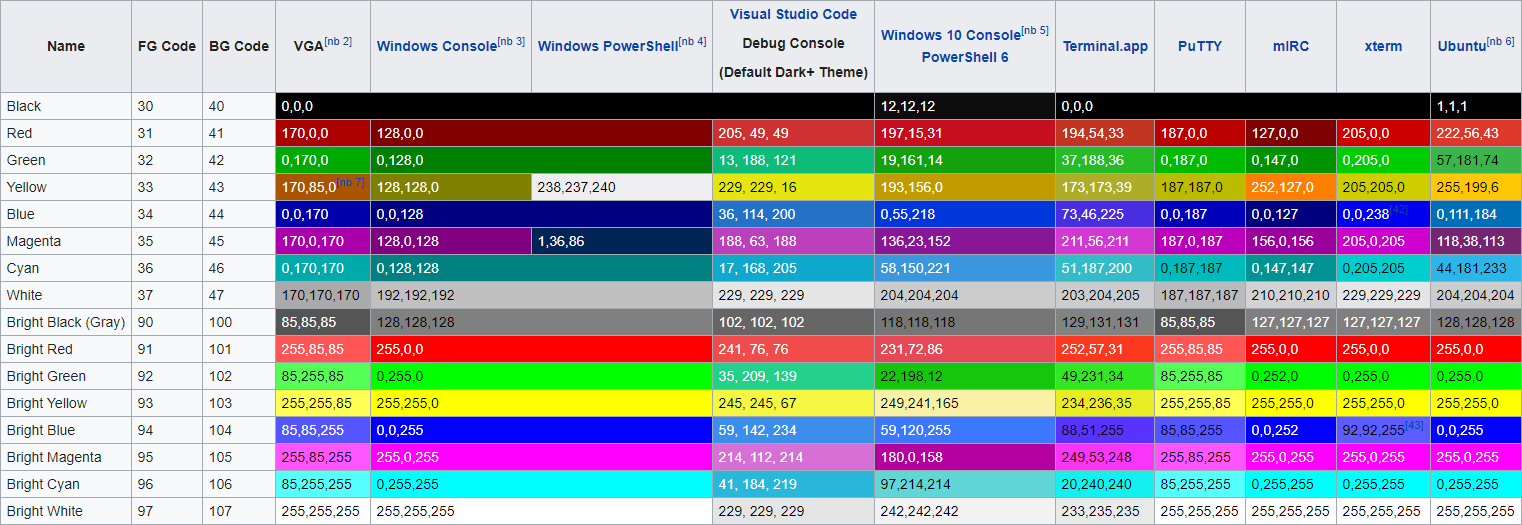Screen dimensions: 1522x525
Task: Choose the 234,236,35 bright yellow swatch
Action: click(x=1105, y=403)
